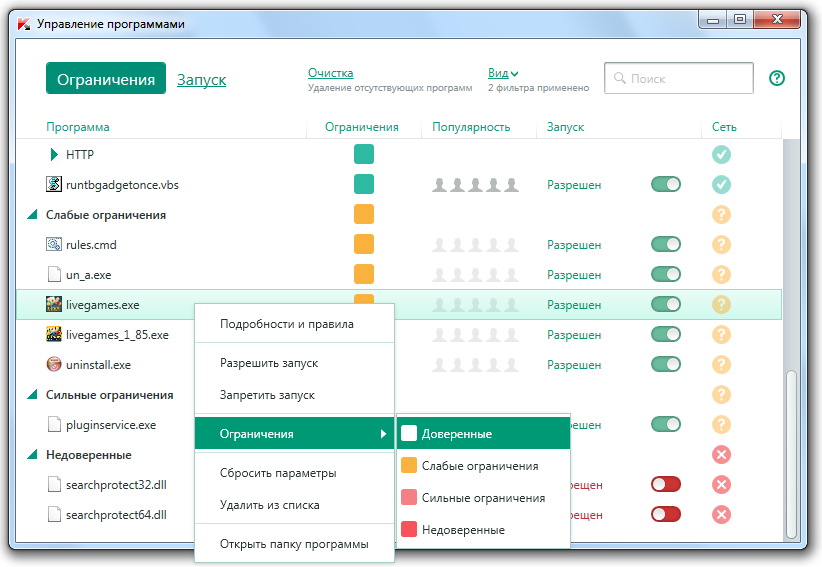The width and height of the screenshot is (822, 567).
Task: Click the network allowed checkmark for HTTP
Action: pos(721,155)
